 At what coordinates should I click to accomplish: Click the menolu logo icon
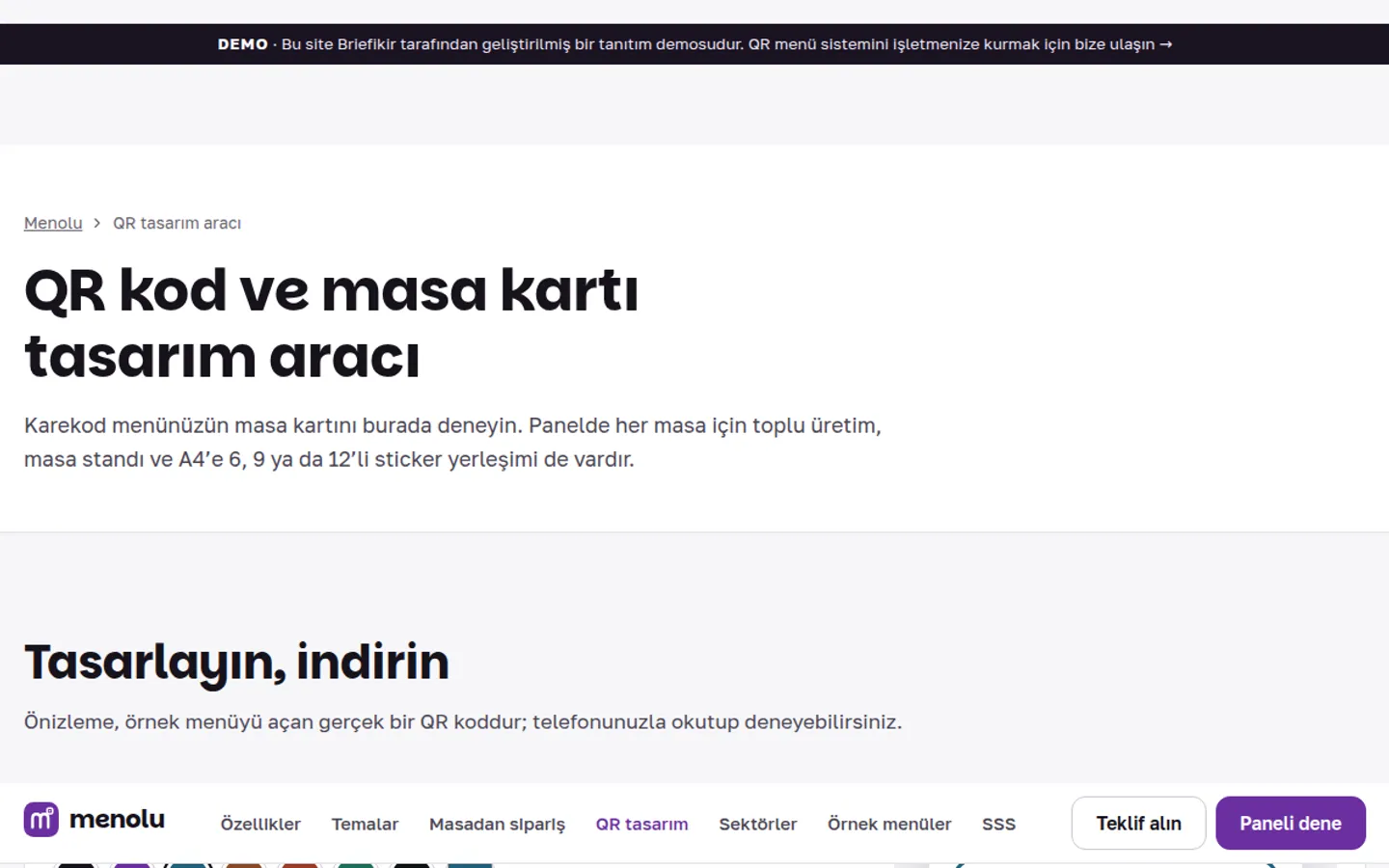41,820
